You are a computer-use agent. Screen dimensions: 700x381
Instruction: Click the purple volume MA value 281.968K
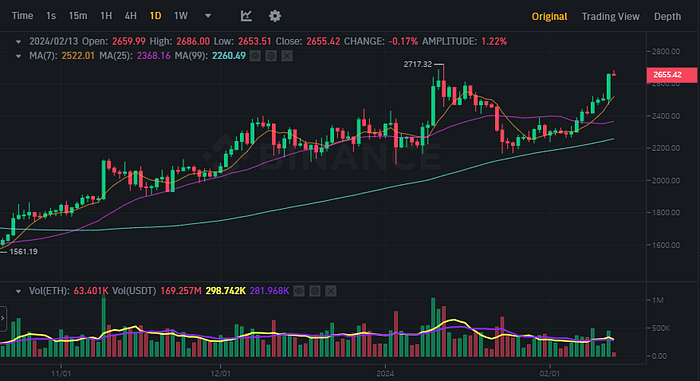[269, 291]
